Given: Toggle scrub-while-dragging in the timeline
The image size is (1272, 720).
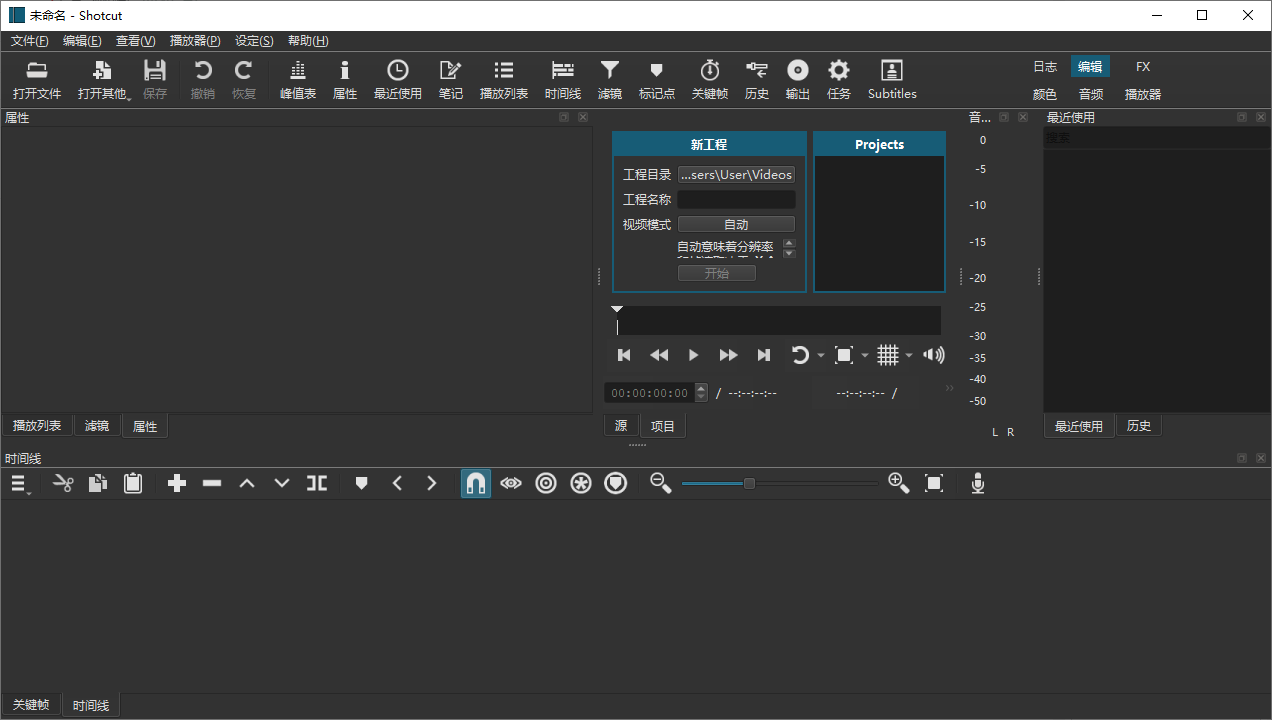Looking at the screenshot, I should [x=511, y=483].
